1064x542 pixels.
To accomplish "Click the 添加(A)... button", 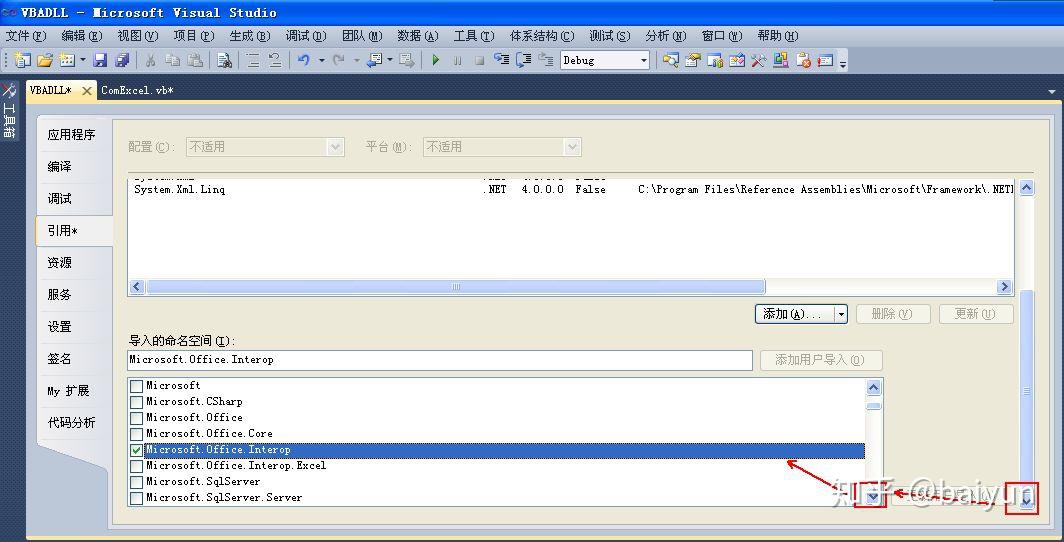I will pyautogui.click(x=795, y=314).
